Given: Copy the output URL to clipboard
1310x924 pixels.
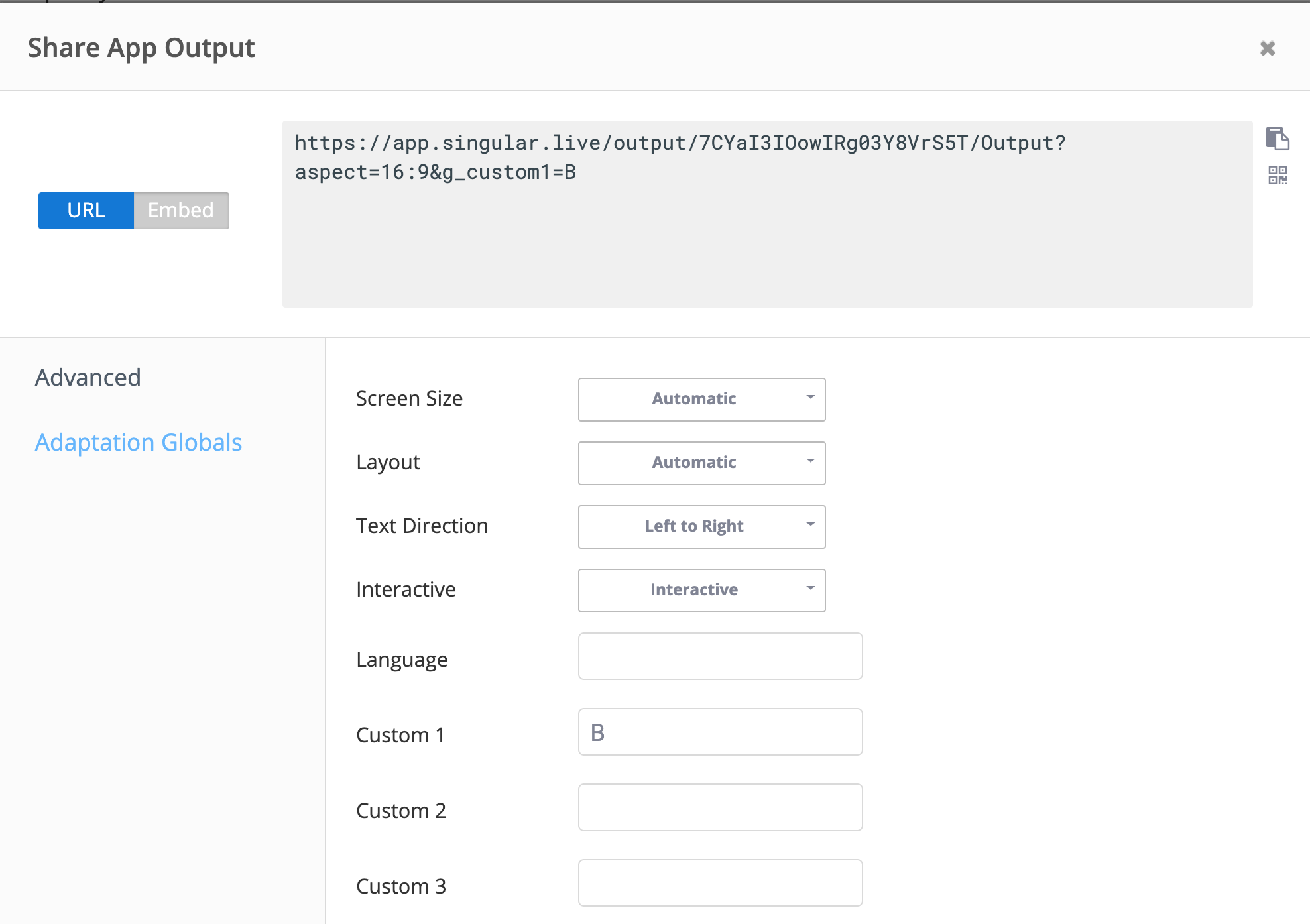Looking at the screenshot, I should [x=1277, y=139].
